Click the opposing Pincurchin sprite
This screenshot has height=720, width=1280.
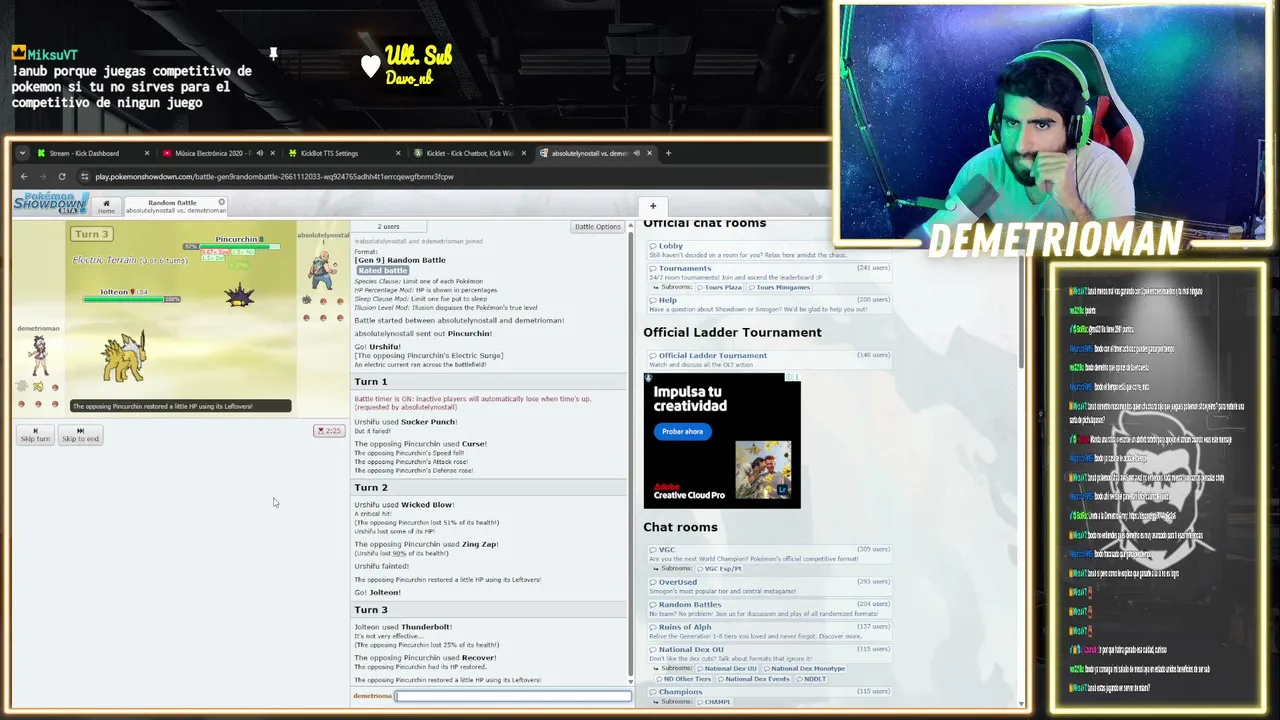239,295
